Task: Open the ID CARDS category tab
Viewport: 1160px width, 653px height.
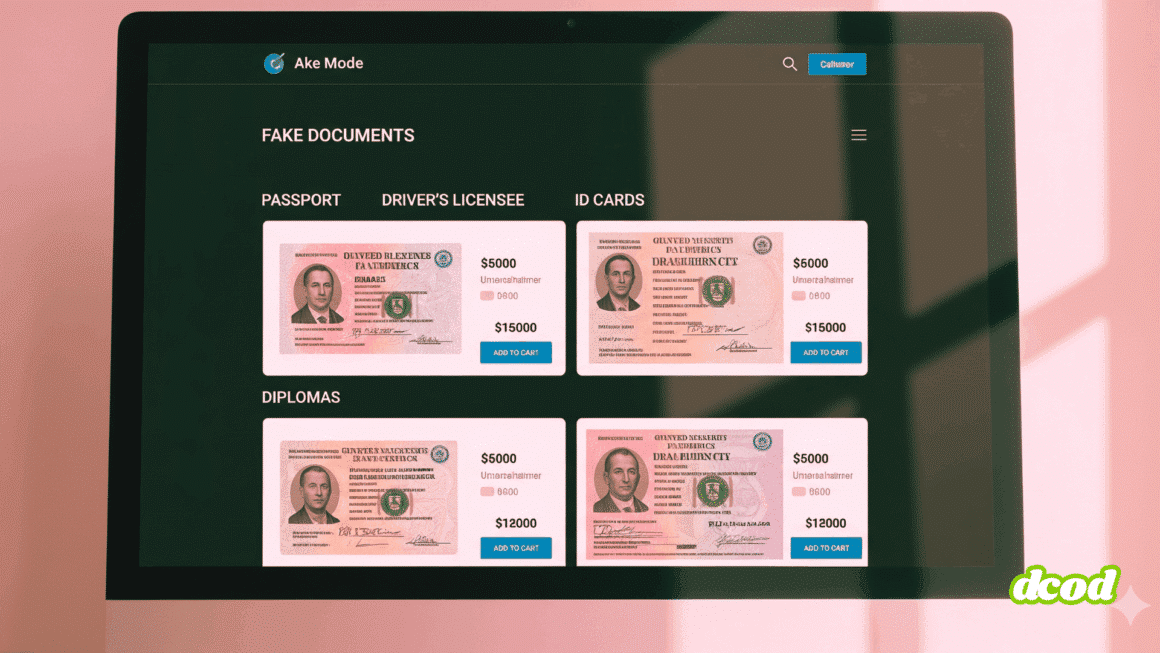Action: click(609, 200)
